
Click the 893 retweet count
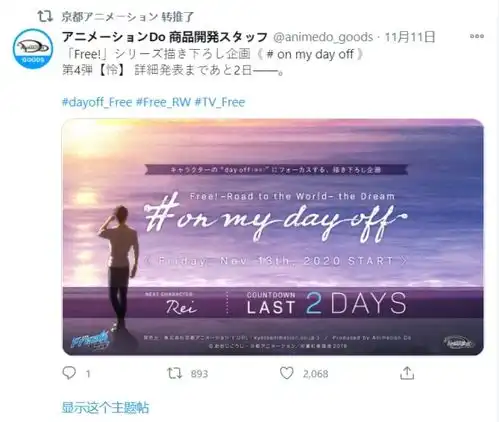click(x=199, y=374)
